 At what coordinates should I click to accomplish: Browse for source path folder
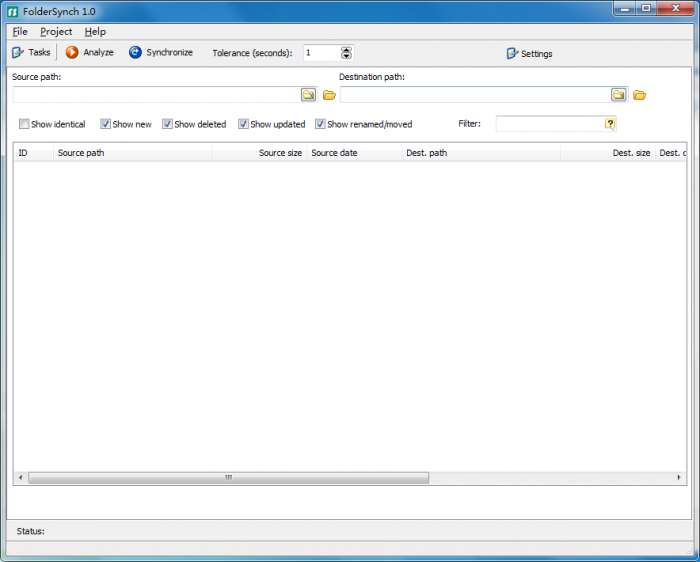[308, 95]
